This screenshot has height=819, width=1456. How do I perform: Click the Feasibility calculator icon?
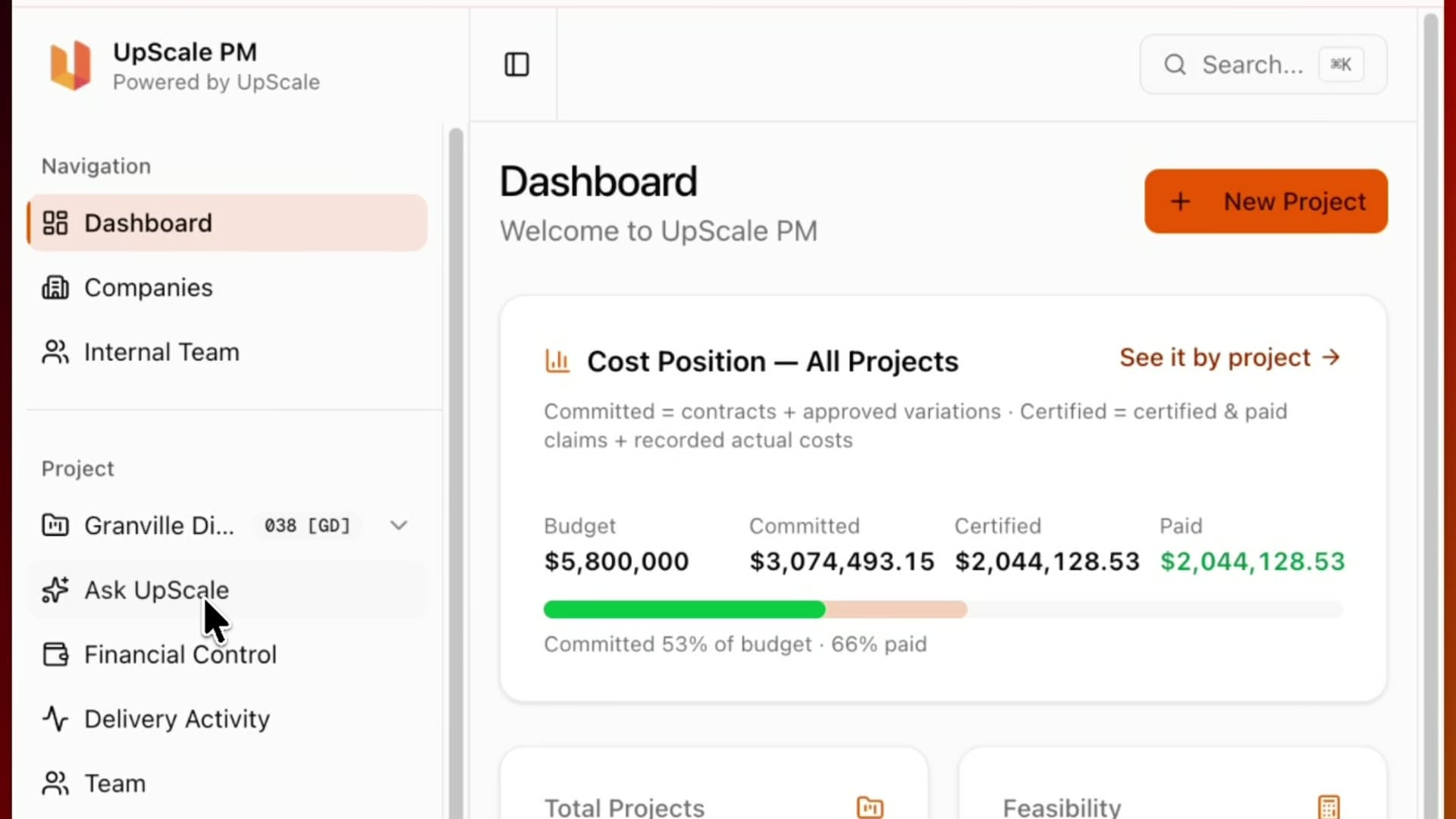pyautogui.click(x=1329, y=808)
